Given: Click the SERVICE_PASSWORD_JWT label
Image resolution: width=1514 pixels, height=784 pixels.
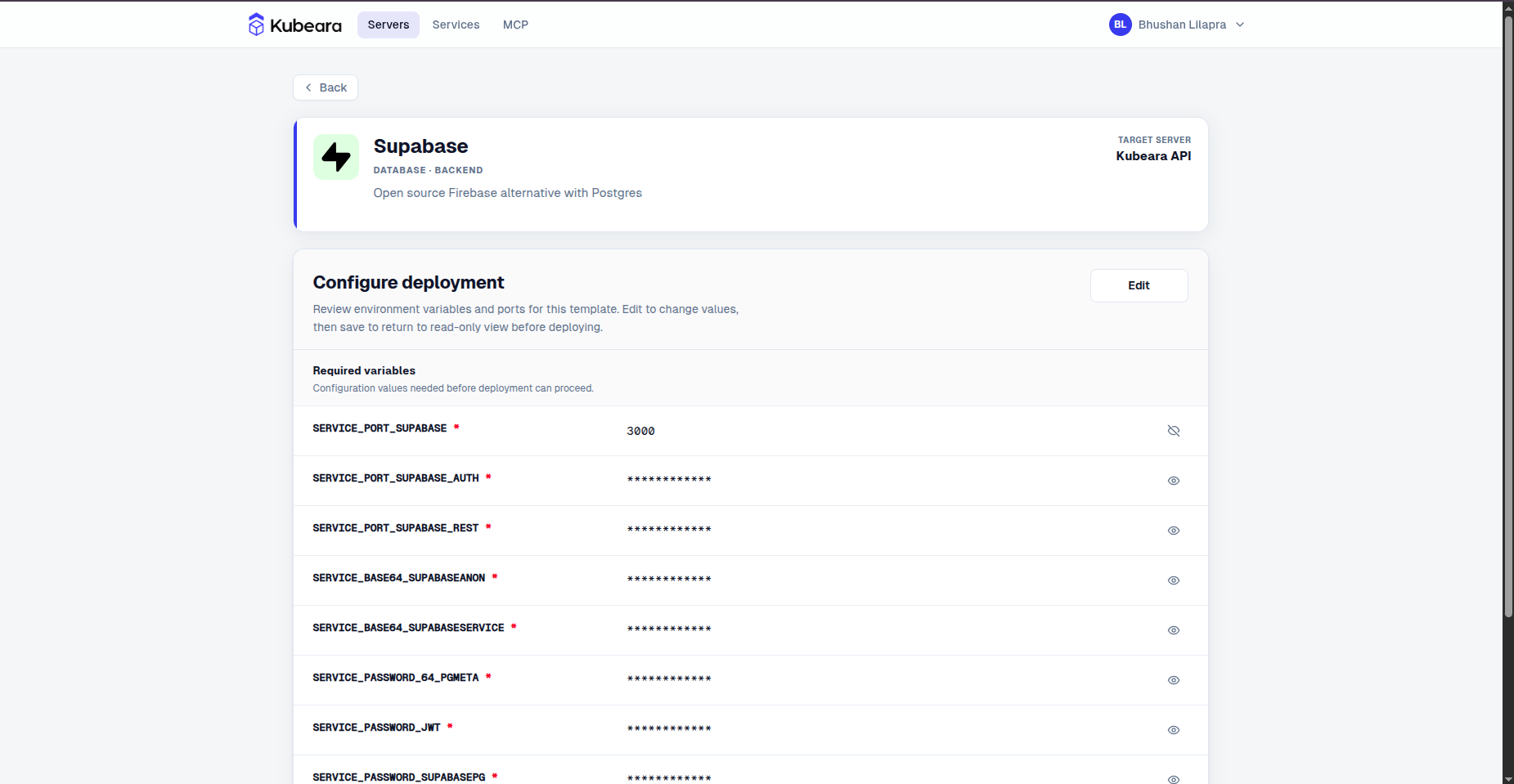Looking at the screenshot, I should (x=376, y=728).
